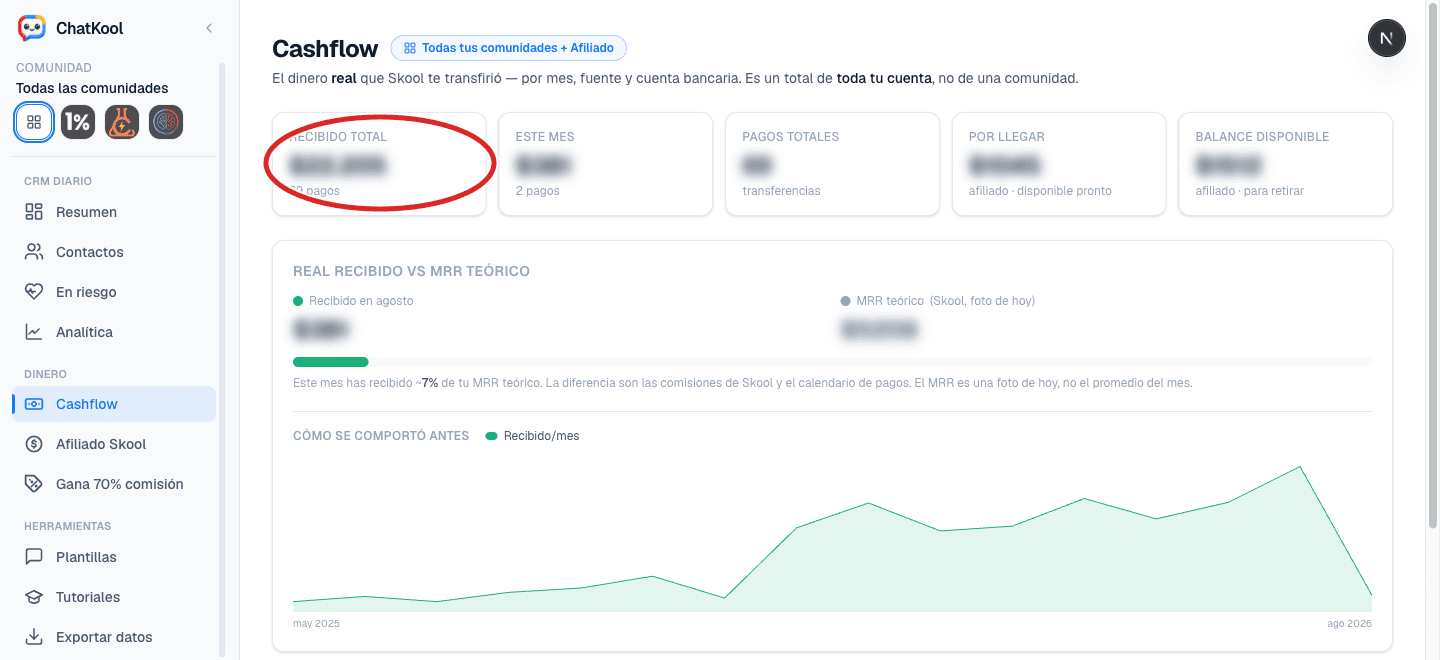Click the Afiliado Skool dollar icon
This screenshot has width=1440, height=660.
(x=34, y=444)
